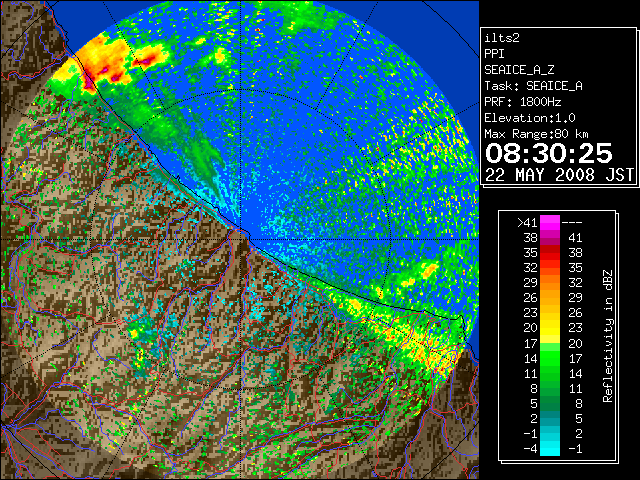The image size is (640, 480).
Task: Pick the light cyan -4 to -1 swatch
Action: pyautogui.click(x=550, y=448)
